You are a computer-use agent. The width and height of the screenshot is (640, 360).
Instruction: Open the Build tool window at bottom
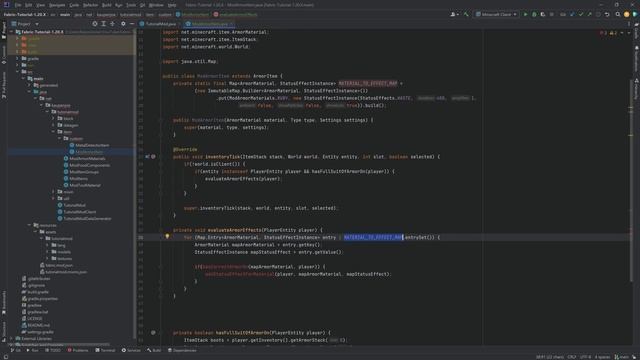(154, 350)
